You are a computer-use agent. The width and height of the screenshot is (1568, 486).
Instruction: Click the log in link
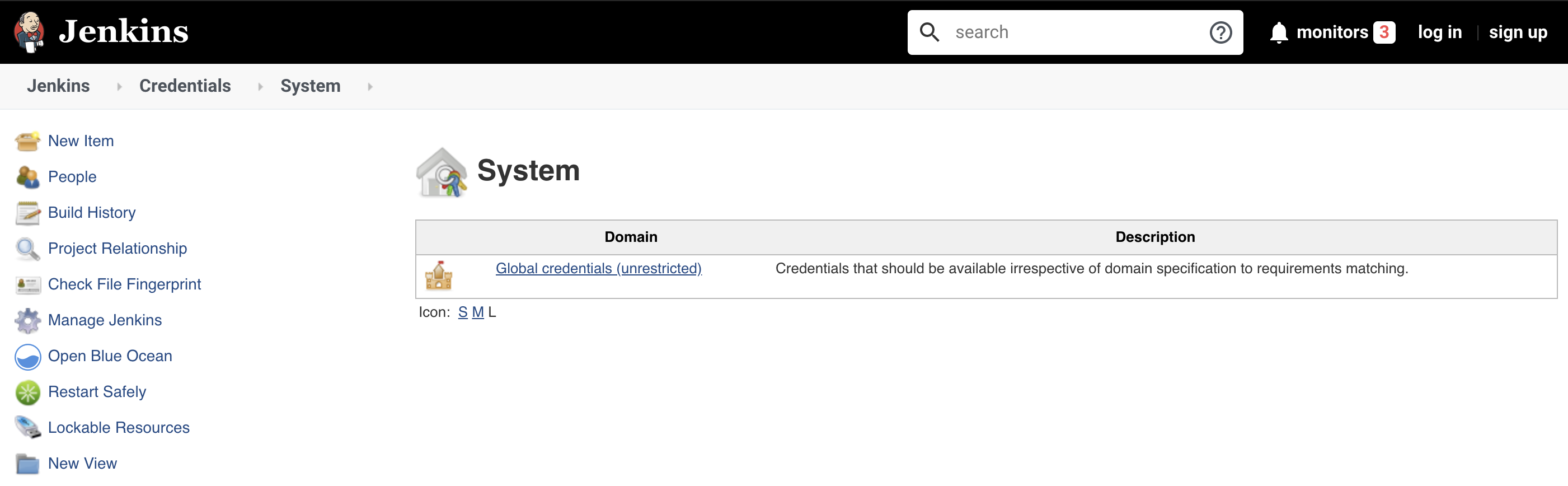pyautogui.click(x=1439, y=32)
